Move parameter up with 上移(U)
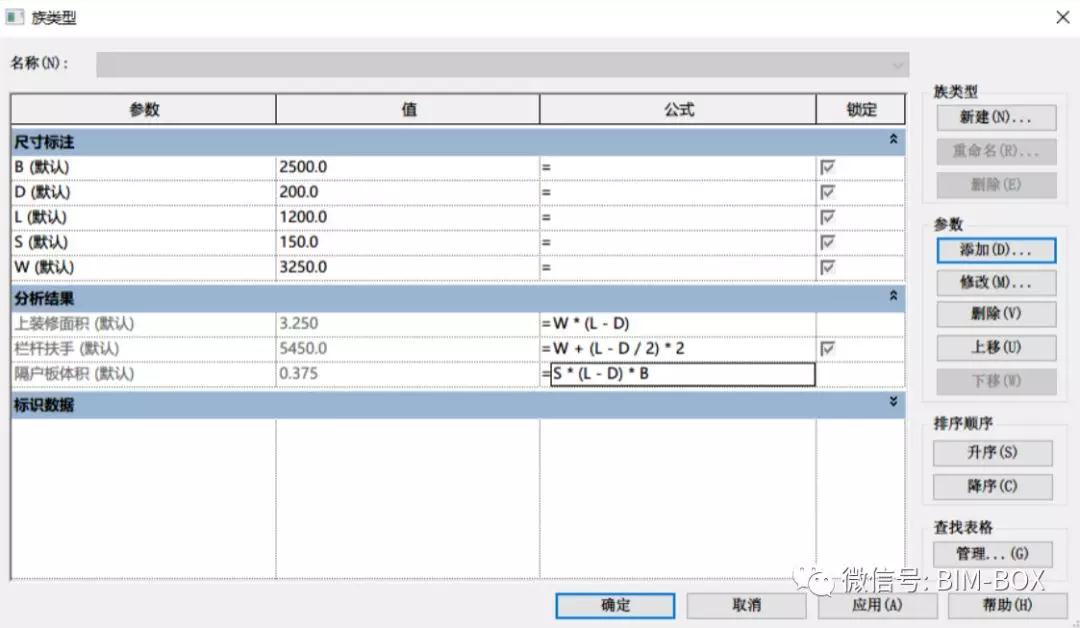Viewport: 1080px width, 628px height. point(996,348)
